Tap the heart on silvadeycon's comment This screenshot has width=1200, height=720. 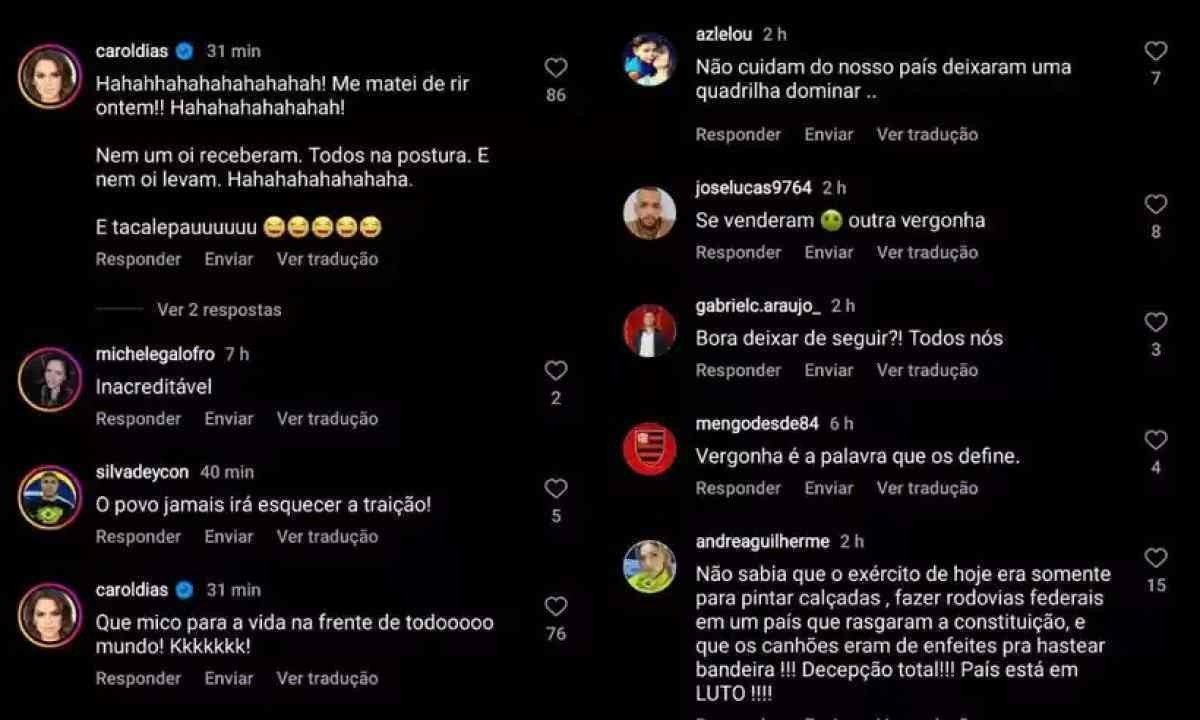pos(556,489)
